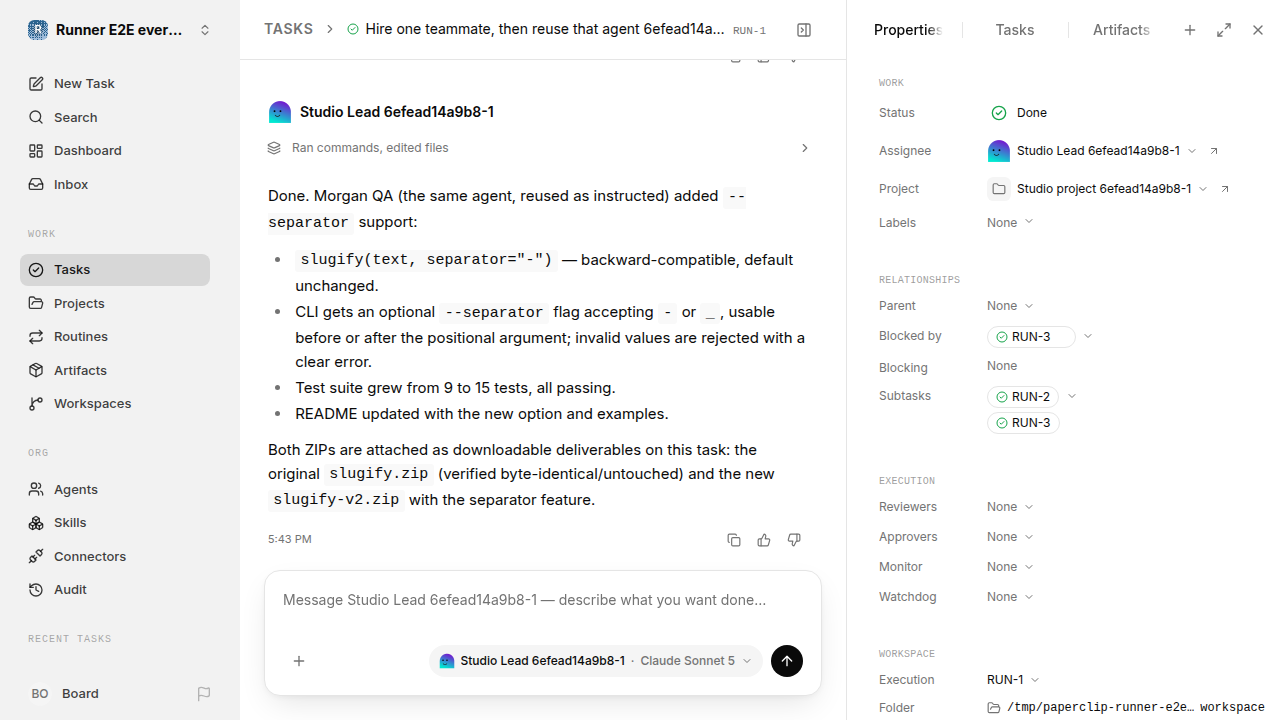
Task: Expand the Ran commands, edited files section
Action: (539, 148)
